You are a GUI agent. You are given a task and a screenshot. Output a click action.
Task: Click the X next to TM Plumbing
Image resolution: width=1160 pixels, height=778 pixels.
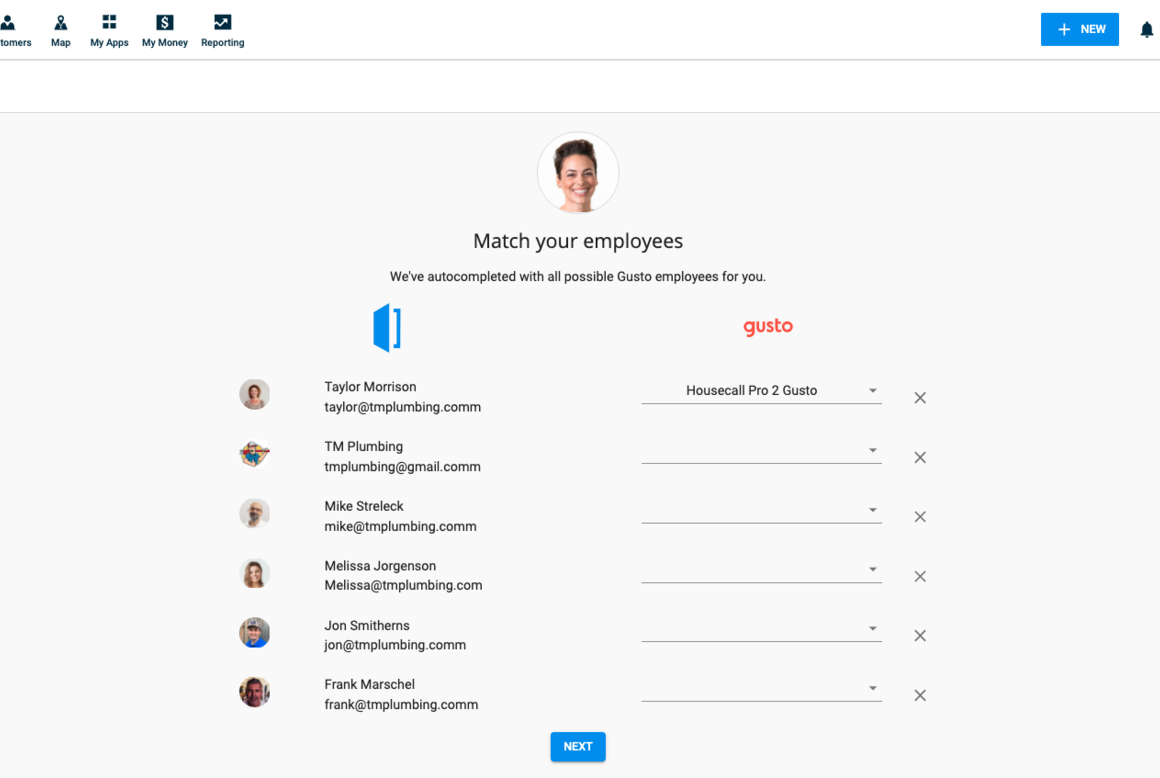920,457
